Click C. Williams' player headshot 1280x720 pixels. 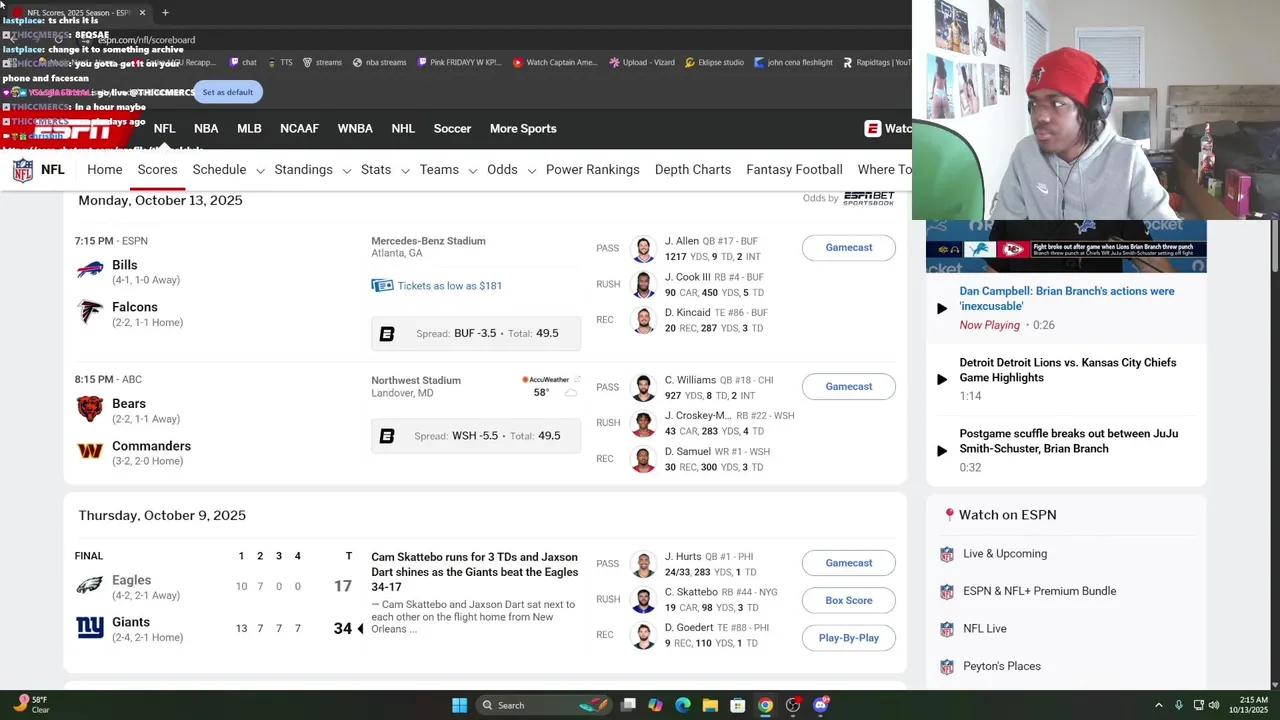point(643,388)
